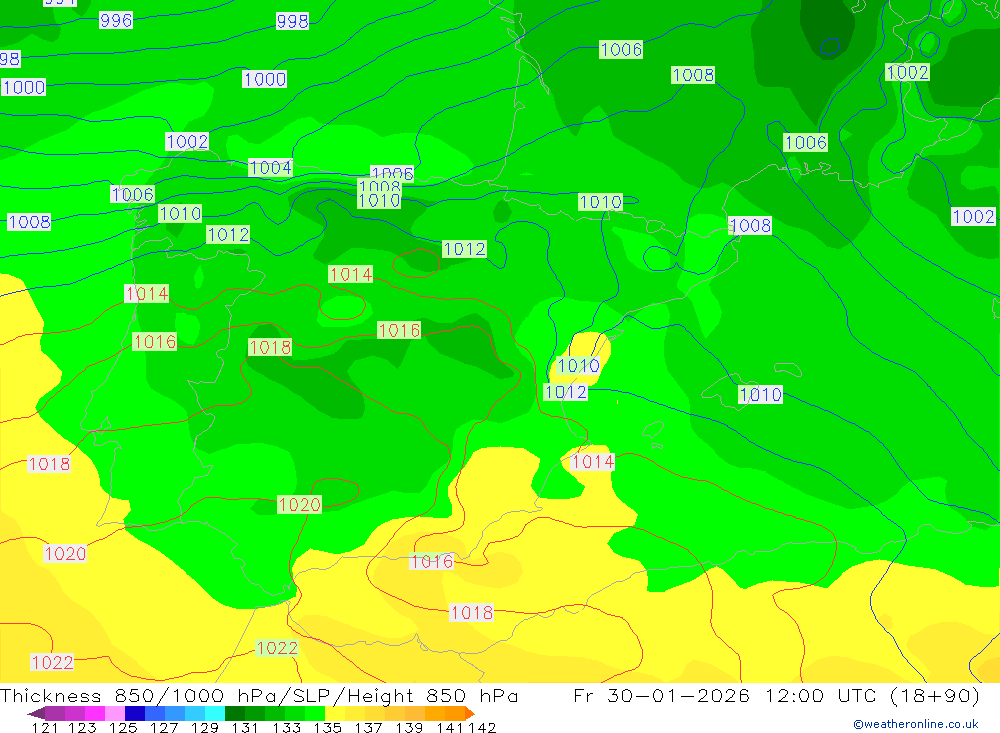Click legend value 139

409,727
